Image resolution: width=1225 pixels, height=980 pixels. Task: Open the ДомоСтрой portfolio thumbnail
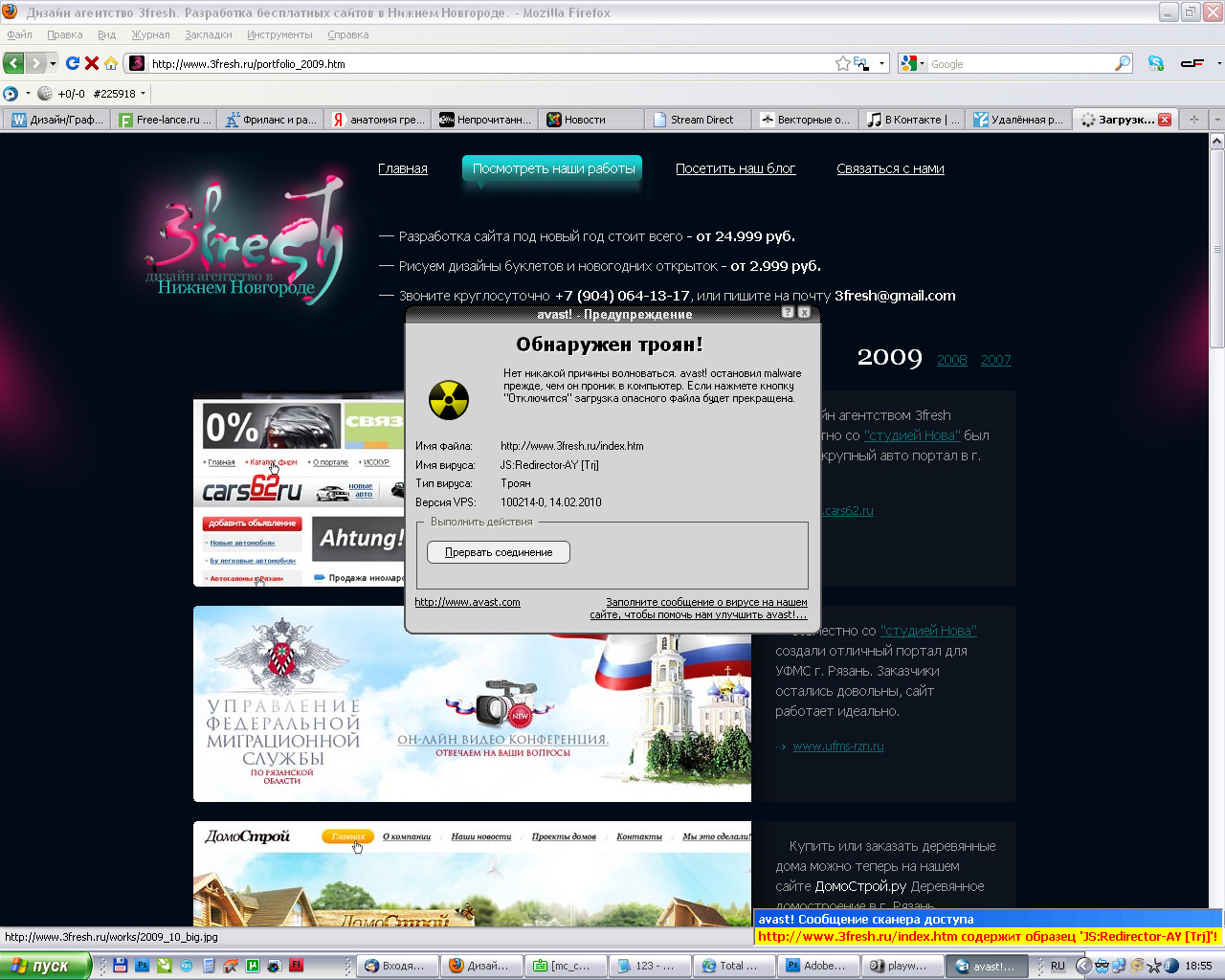pyautogui.click(x=472, y=874)
